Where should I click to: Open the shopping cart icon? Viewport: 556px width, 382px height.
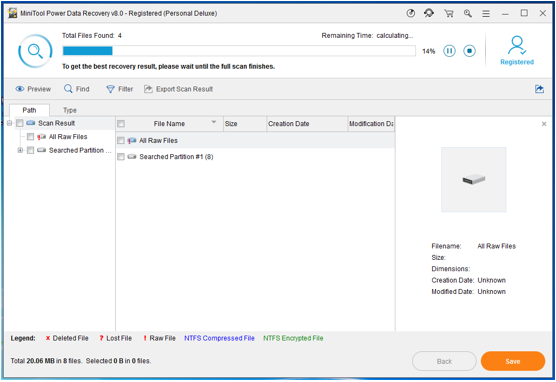click(x=449, y=13)
